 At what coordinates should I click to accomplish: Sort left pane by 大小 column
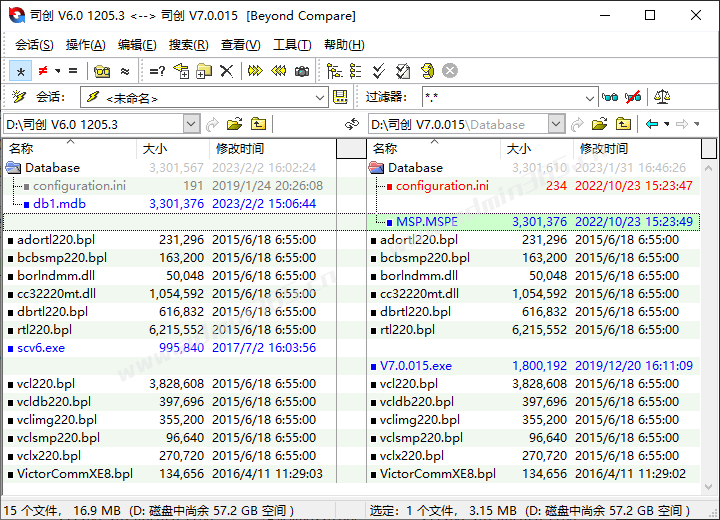[173, 149]
